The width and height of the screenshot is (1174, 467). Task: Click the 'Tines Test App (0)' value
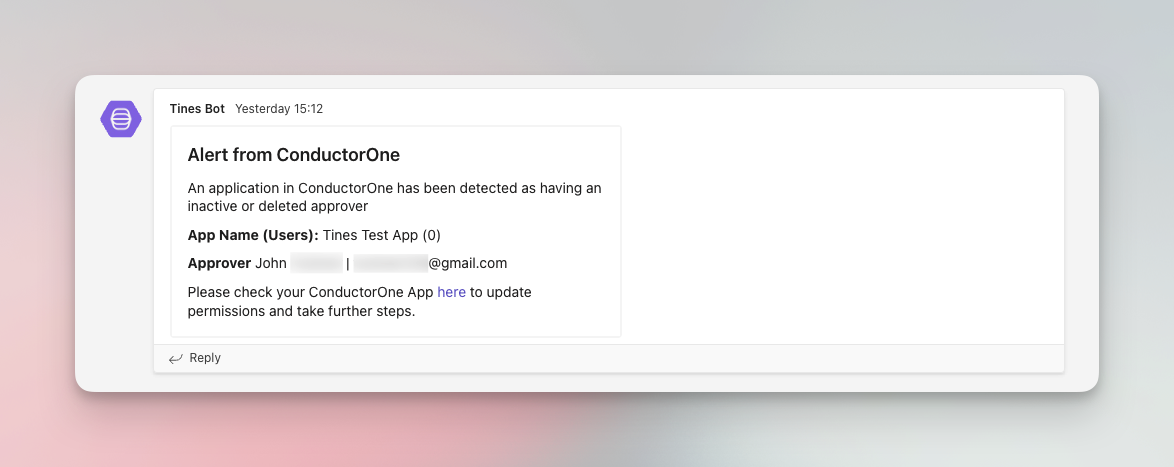[x=382, y=235]
